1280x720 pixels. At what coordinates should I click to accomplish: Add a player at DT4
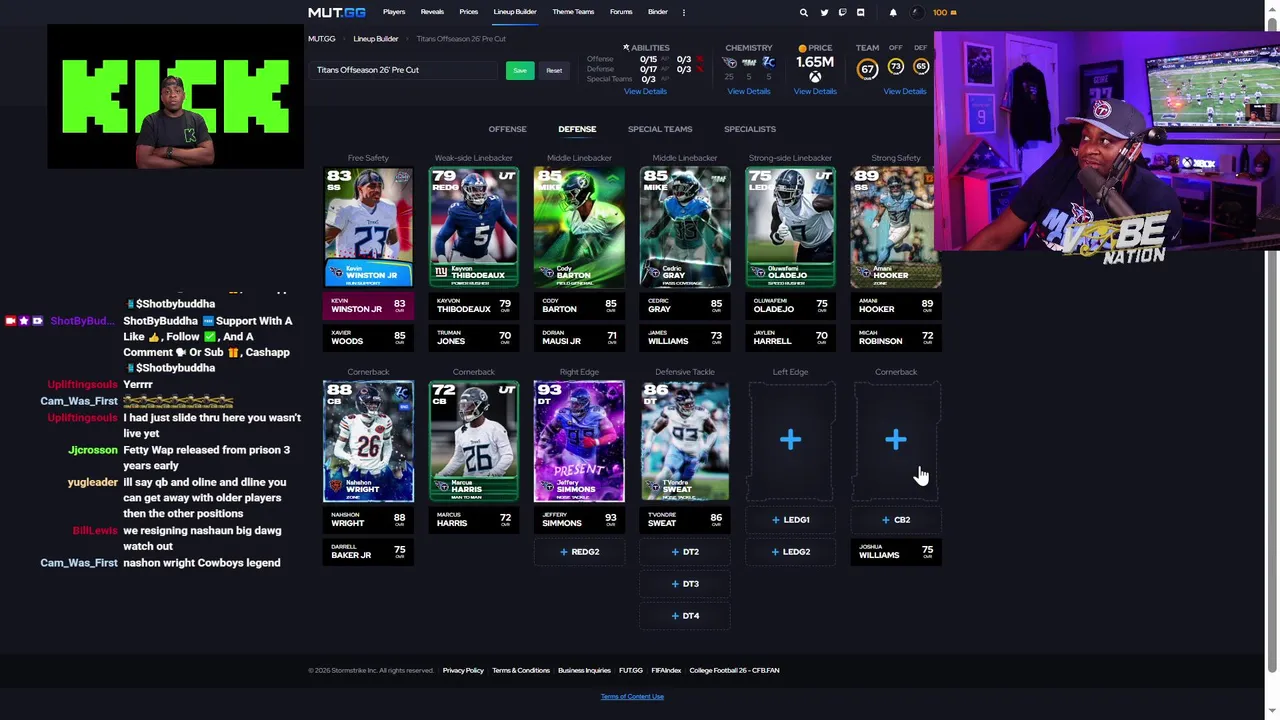click(x=684, y=616)
